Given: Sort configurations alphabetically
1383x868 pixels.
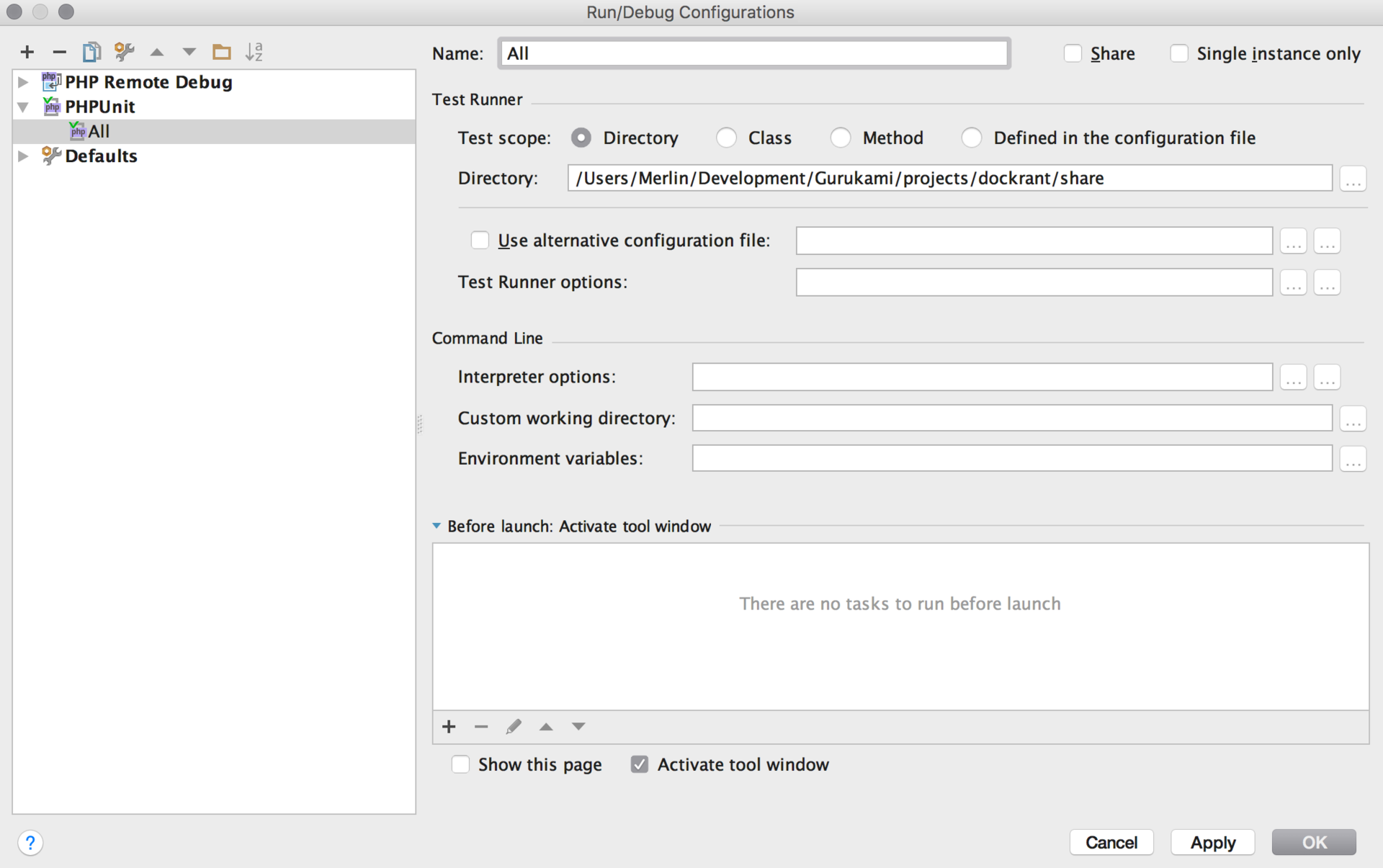Looking at the screenshot, I should (x=254, y=52).
